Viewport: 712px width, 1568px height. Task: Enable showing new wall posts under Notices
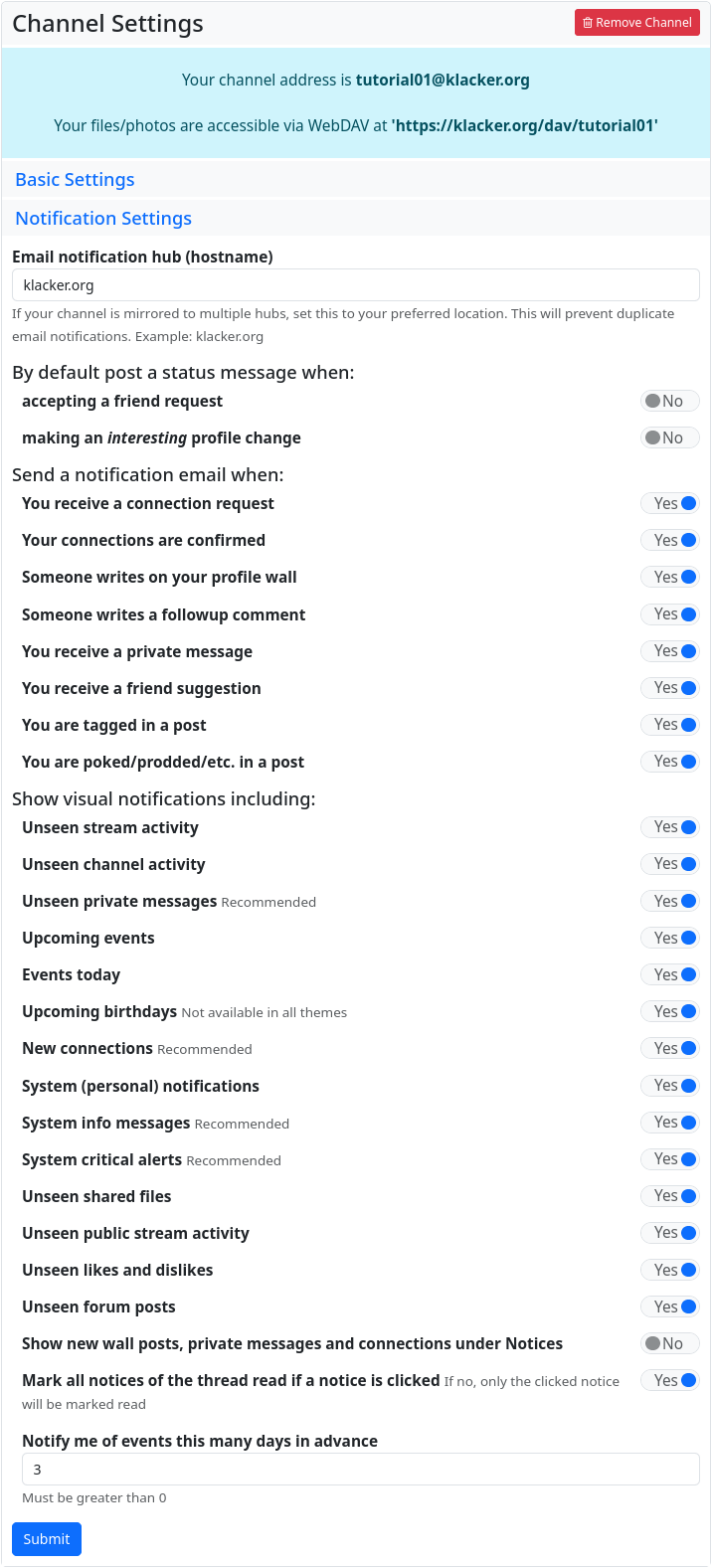(x=669, y=1344)
